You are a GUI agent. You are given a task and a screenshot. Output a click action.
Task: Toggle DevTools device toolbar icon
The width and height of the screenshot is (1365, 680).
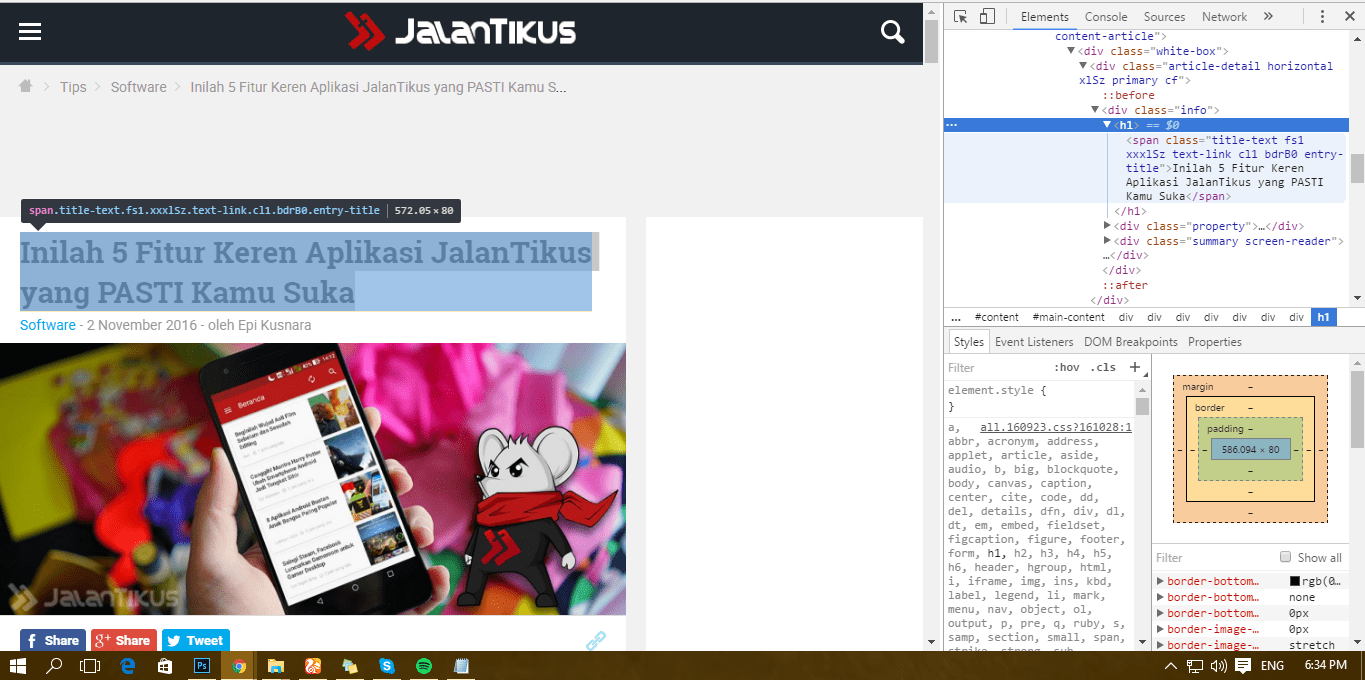(987, 17)
